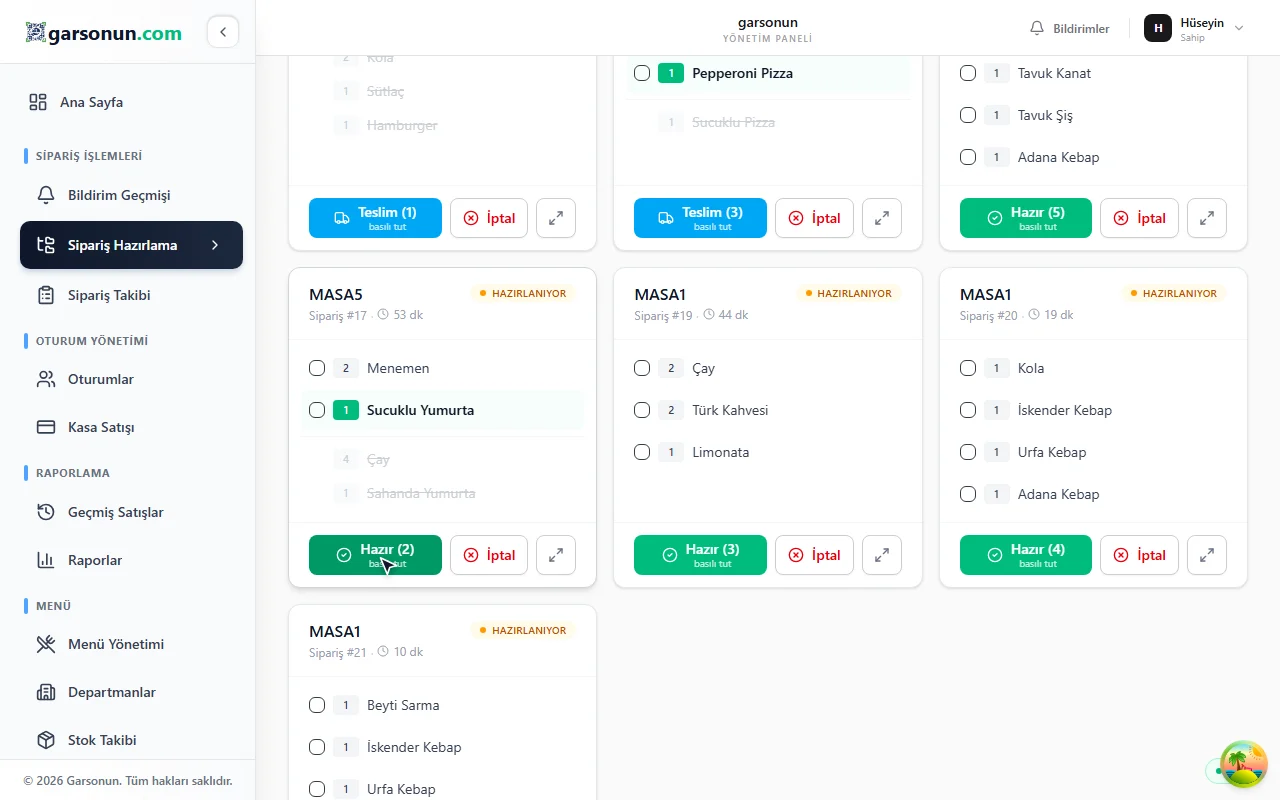
Task: Expand the Sipariş Hazırlama menu arrow
Action: coord(215,245)
